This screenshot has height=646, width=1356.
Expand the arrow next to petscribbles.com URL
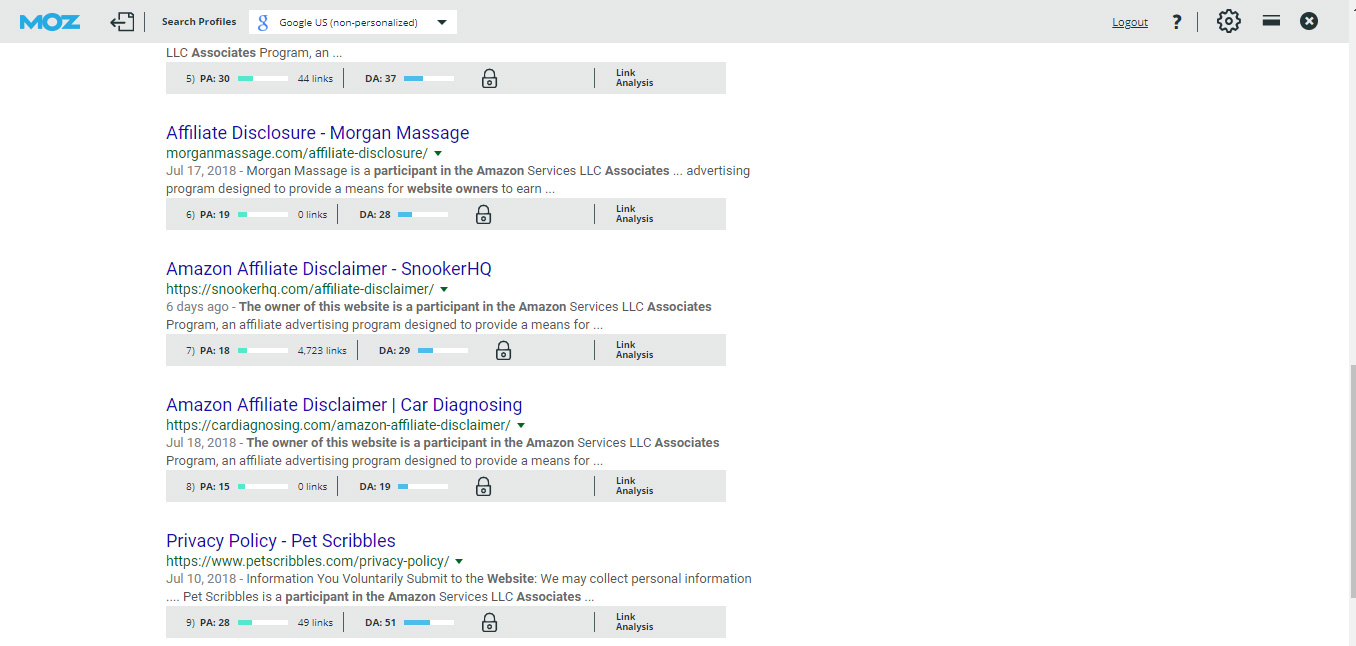click(459, 561)
